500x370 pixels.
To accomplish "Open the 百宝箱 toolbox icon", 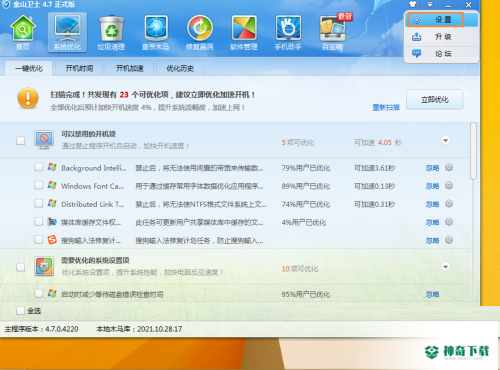I will [x=333, y=33].
